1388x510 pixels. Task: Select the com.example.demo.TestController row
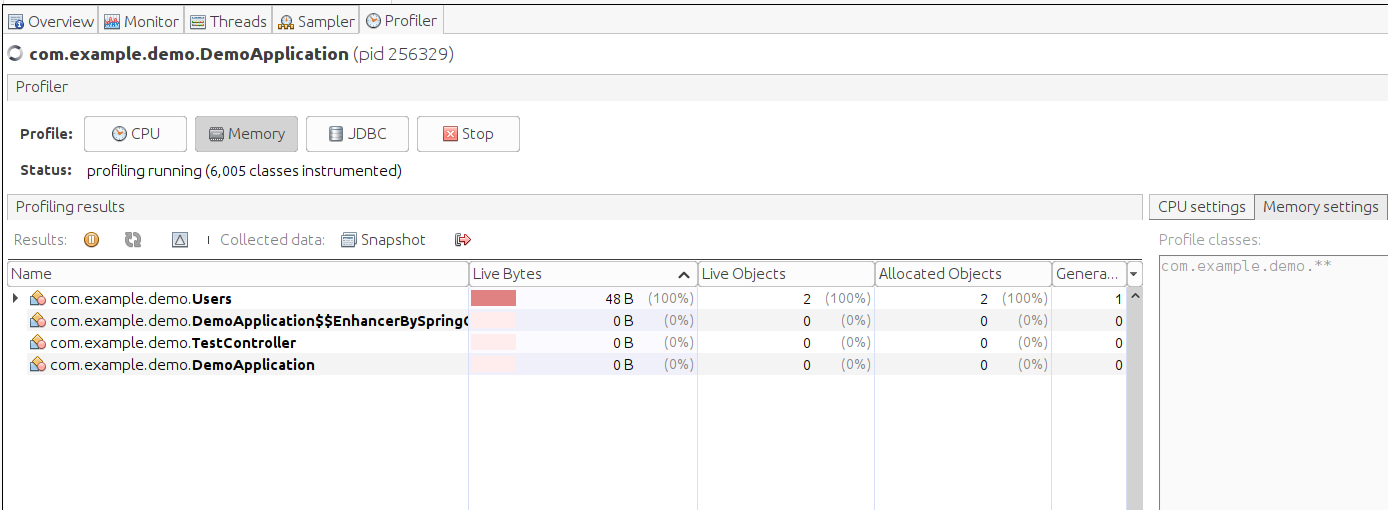567,343
